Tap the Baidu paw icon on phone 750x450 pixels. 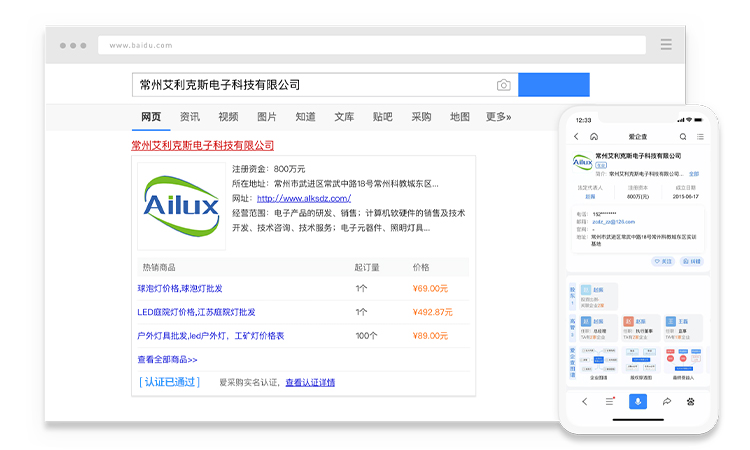691,401
